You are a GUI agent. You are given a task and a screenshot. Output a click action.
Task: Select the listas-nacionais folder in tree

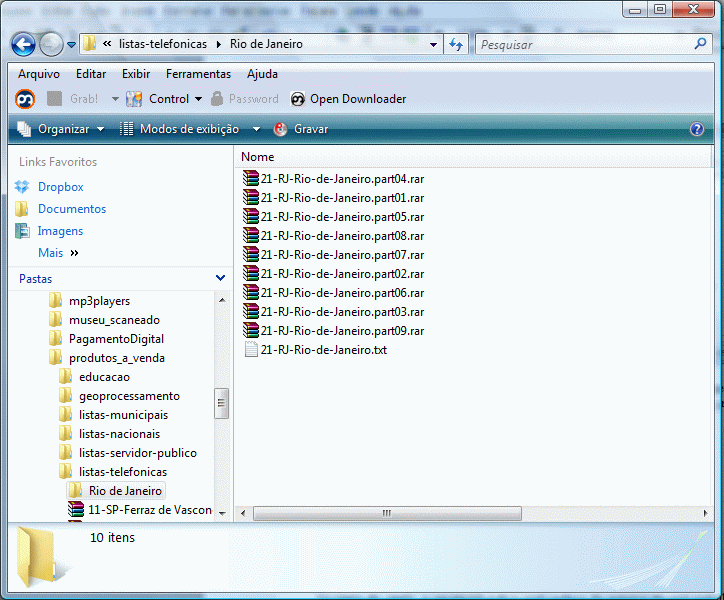click(x=119, y=434)
